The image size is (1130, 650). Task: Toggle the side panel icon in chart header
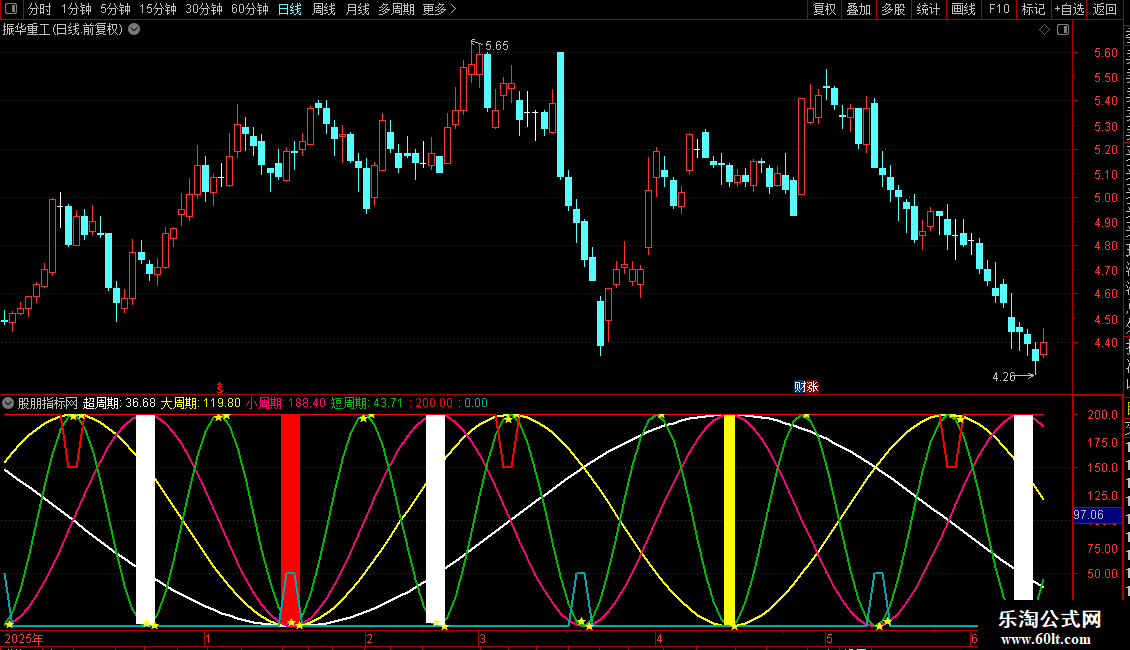pyautogui.click(x=1063, y=30)
